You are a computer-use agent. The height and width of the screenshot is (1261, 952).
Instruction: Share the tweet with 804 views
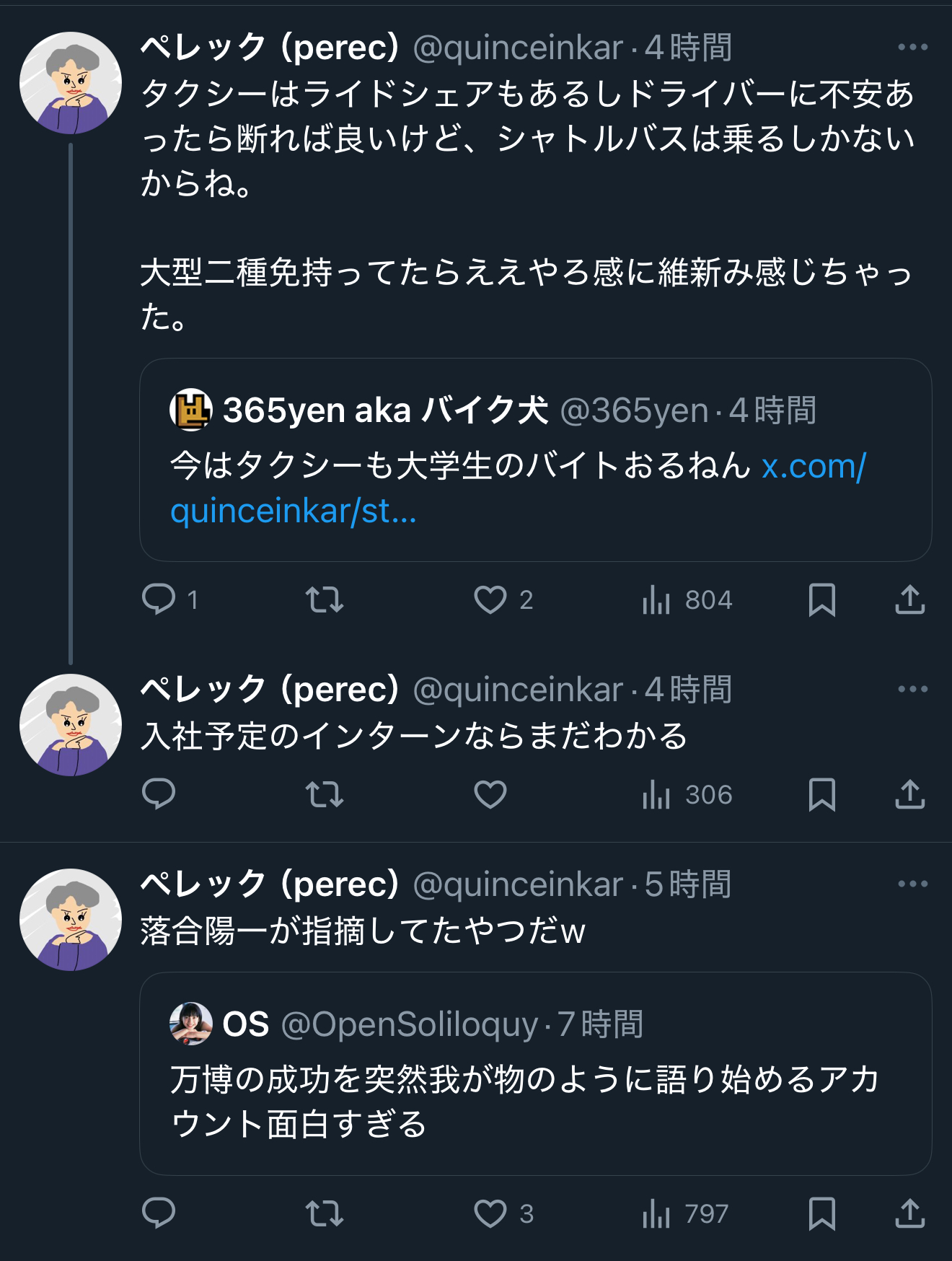coord(909,599)
